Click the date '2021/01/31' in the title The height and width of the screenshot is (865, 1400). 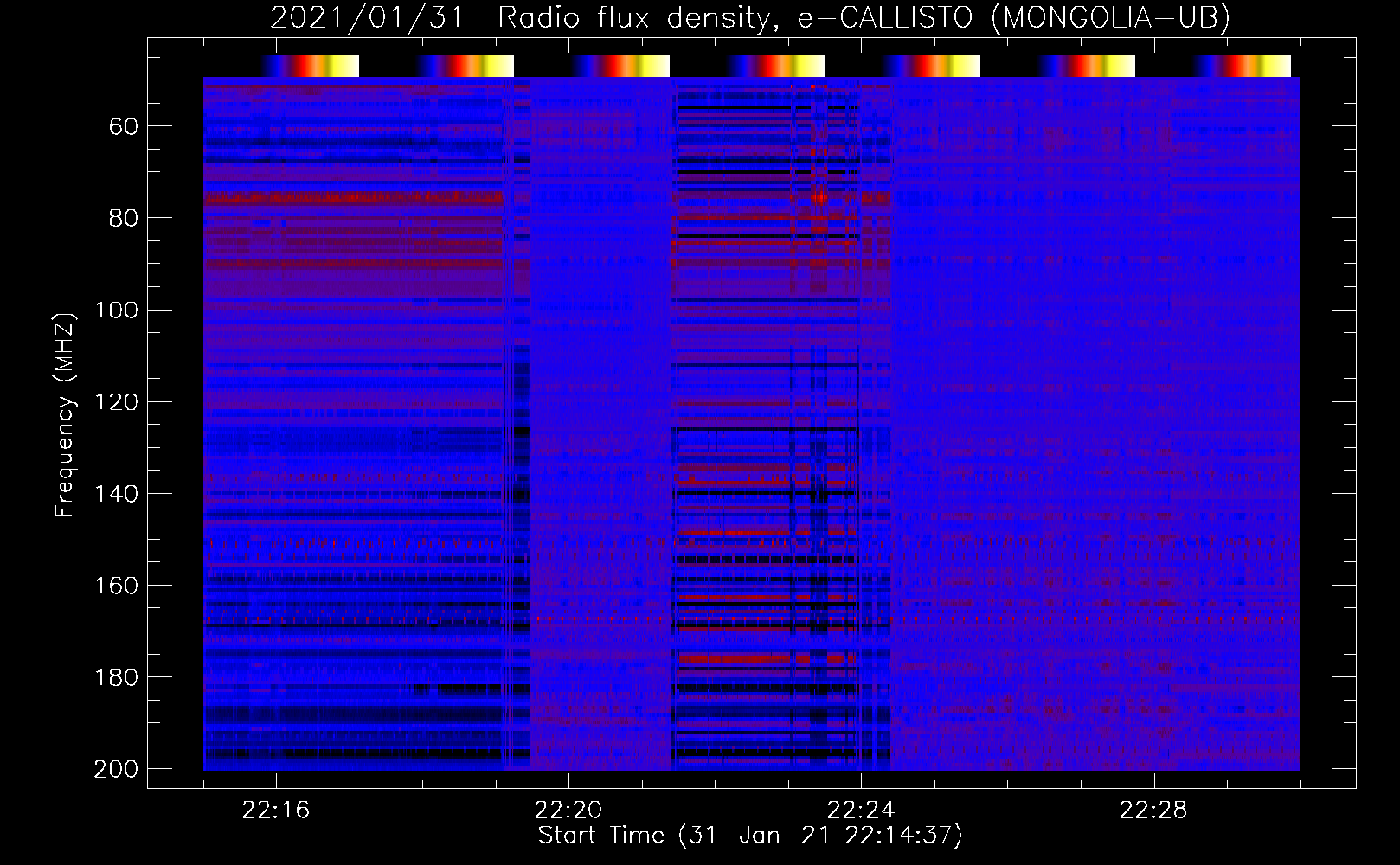coord(367,17)
